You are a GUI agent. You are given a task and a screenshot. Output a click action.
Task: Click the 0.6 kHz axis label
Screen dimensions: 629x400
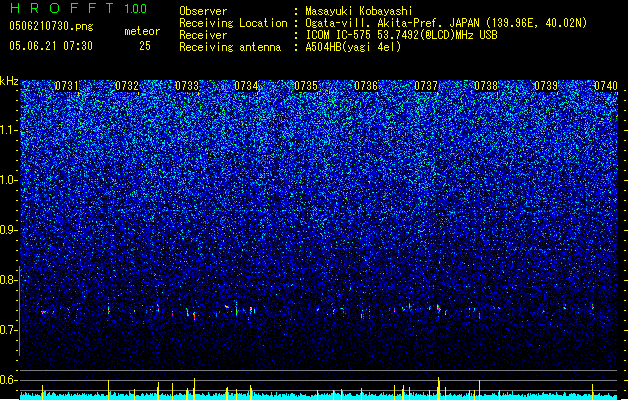(x=9, y=380)
